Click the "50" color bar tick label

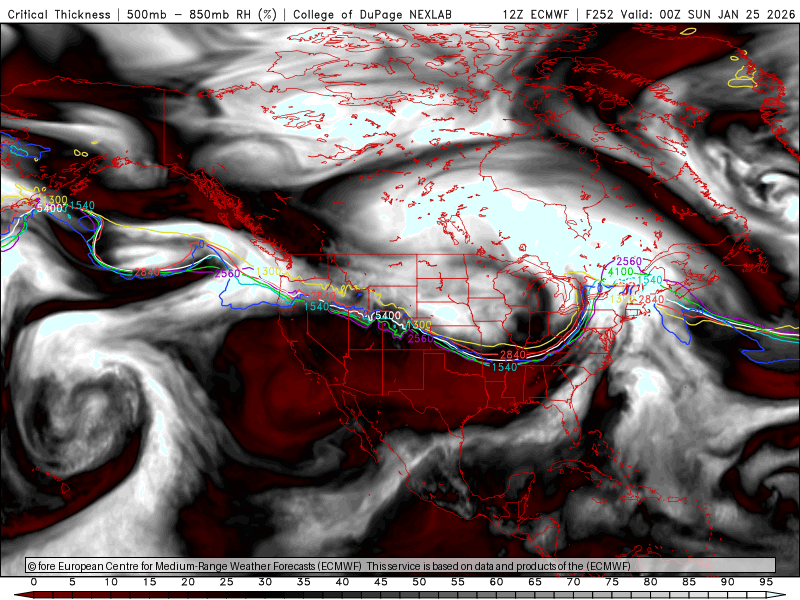tap(419, 582)
